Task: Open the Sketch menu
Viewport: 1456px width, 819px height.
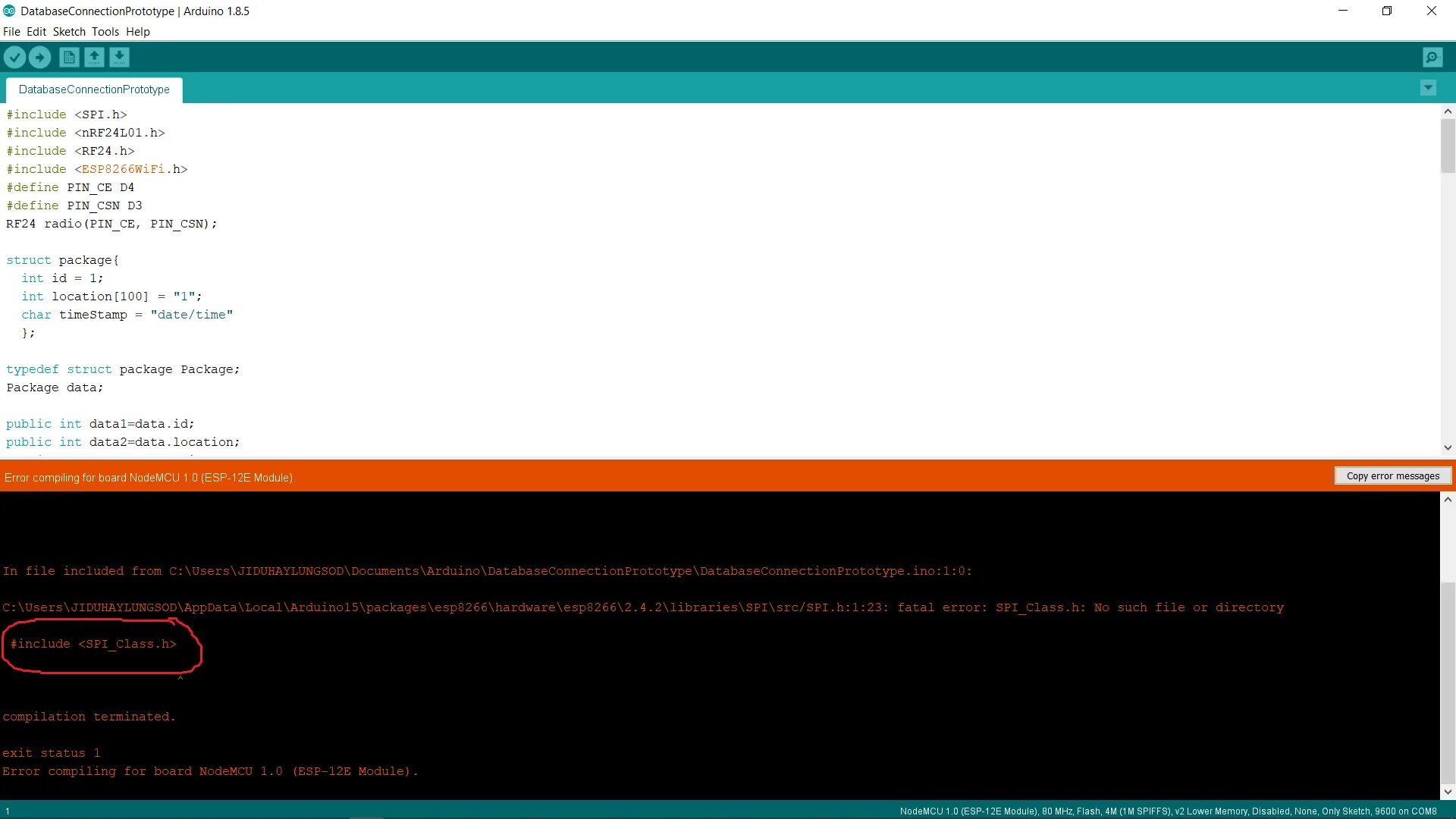Action: tap(67, 31)
